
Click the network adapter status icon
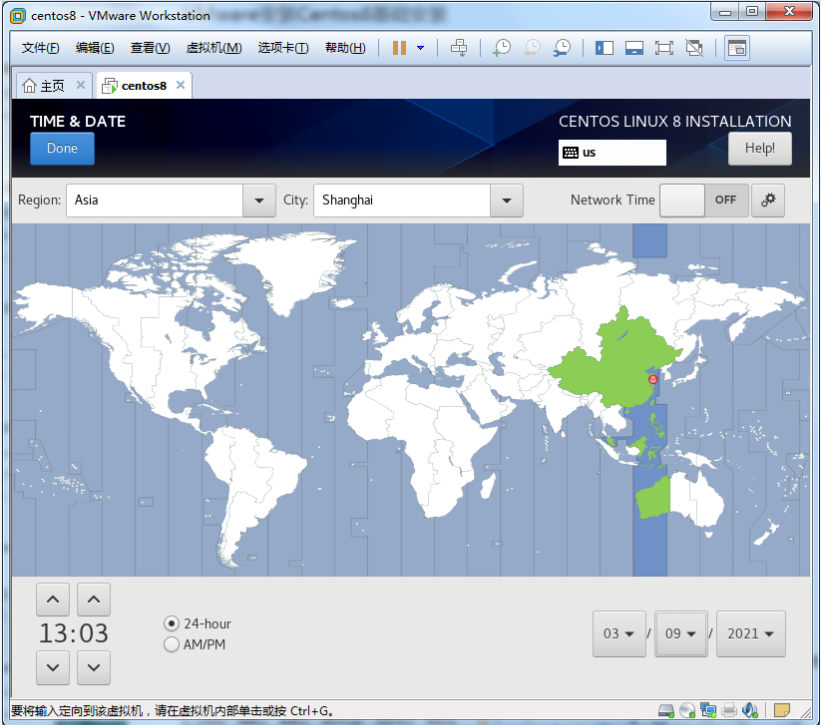pos(708,710)
